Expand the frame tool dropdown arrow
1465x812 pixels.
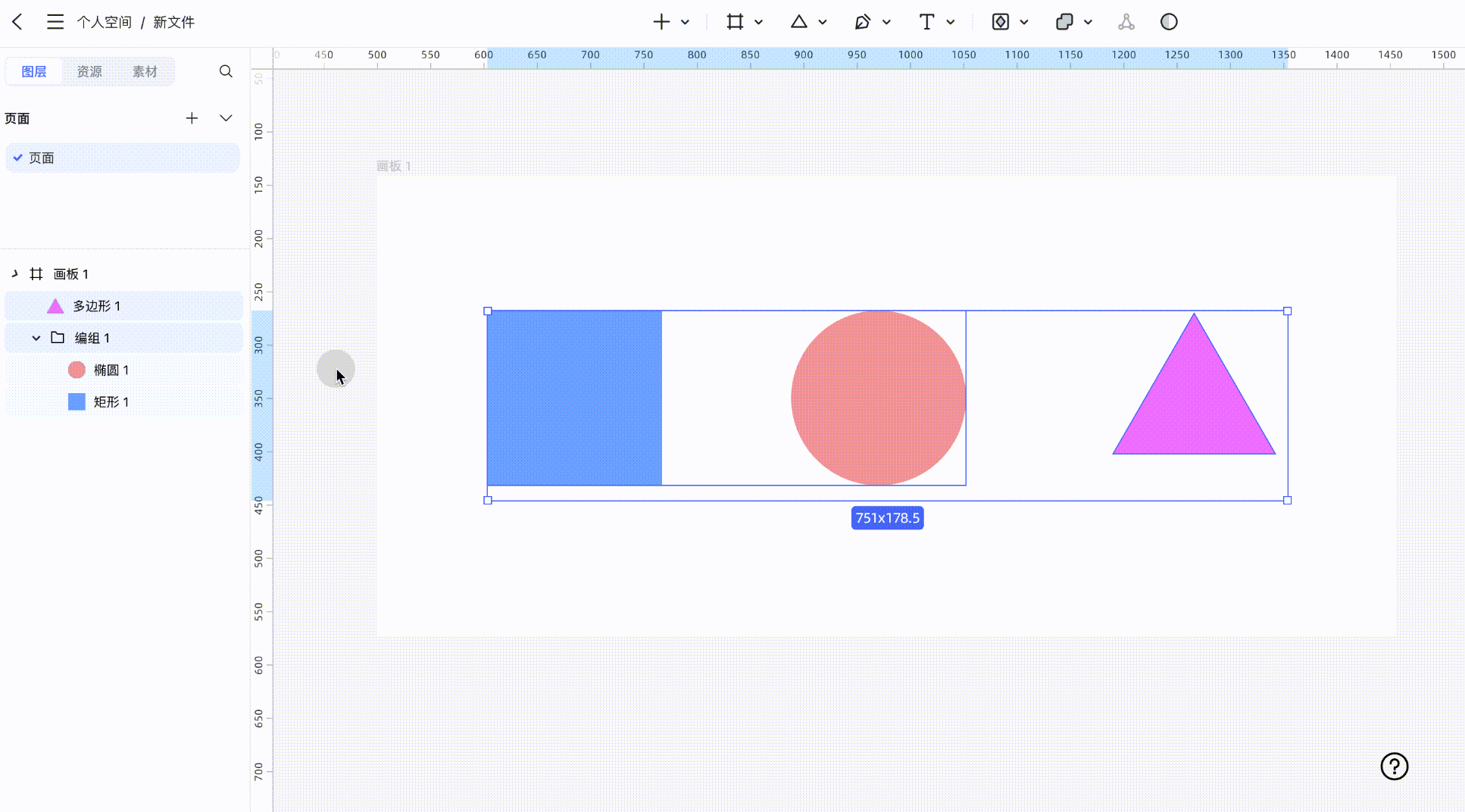[x=758, y=22]
